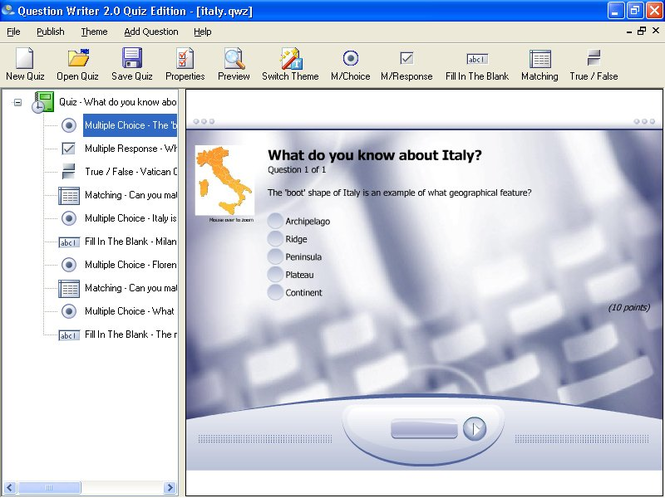Image resolution: width=665 pixels, height=498 pixels.
Task: Add an M/Response question from toolbar
Action: [406, 64]
